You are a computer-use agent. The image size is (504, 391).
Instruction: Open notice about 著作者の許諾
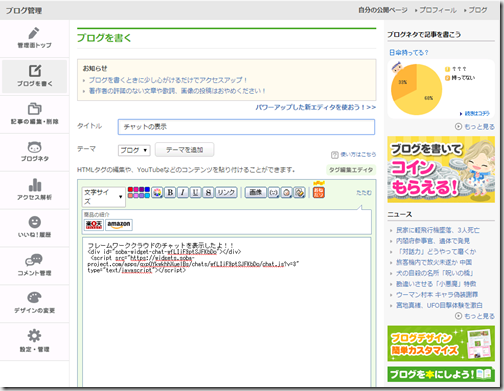coord(177,91)
